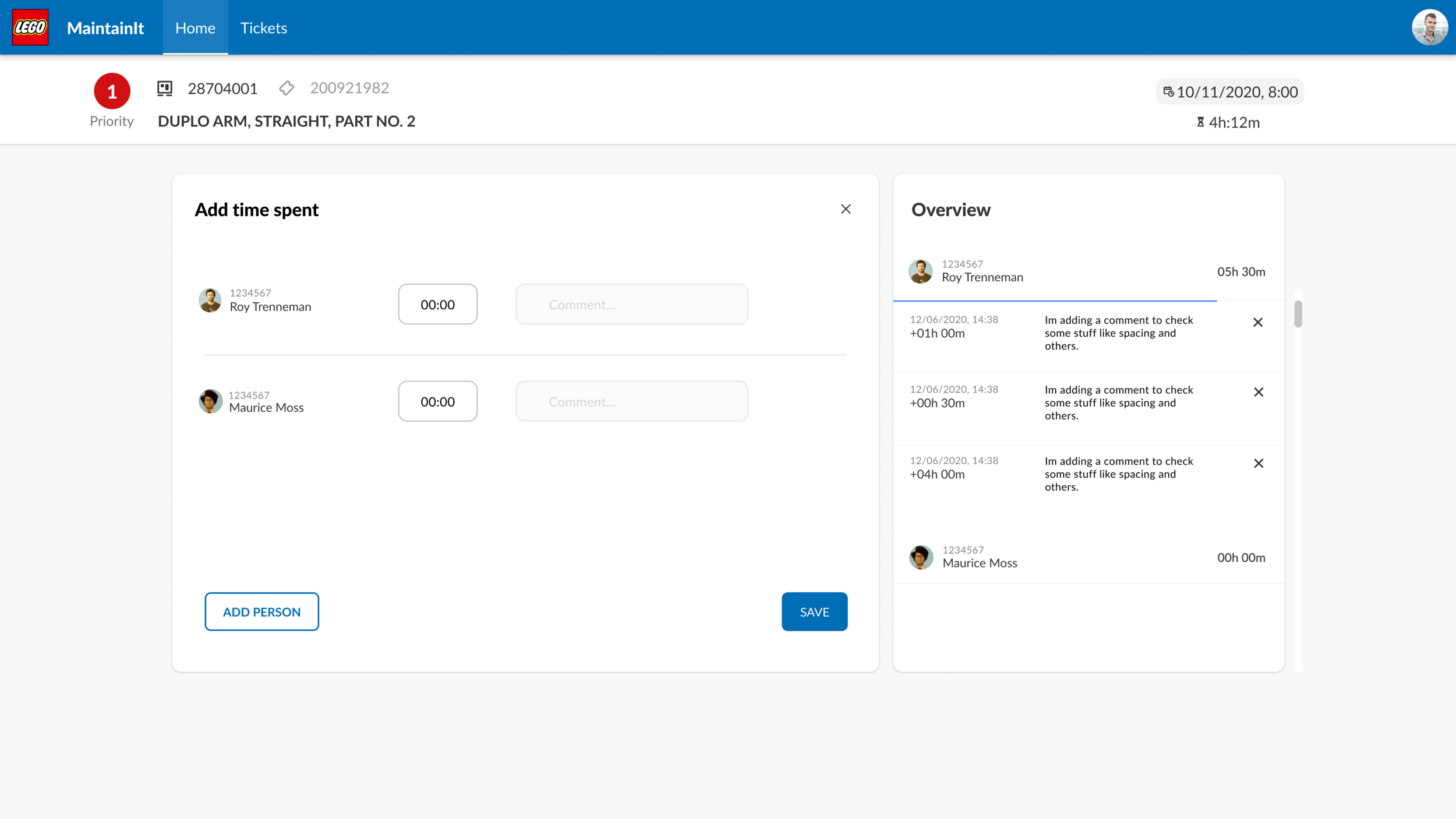
Task: Remove the +00h 30m time entry
Action: pyautogui.click(x=1259, y=392)
